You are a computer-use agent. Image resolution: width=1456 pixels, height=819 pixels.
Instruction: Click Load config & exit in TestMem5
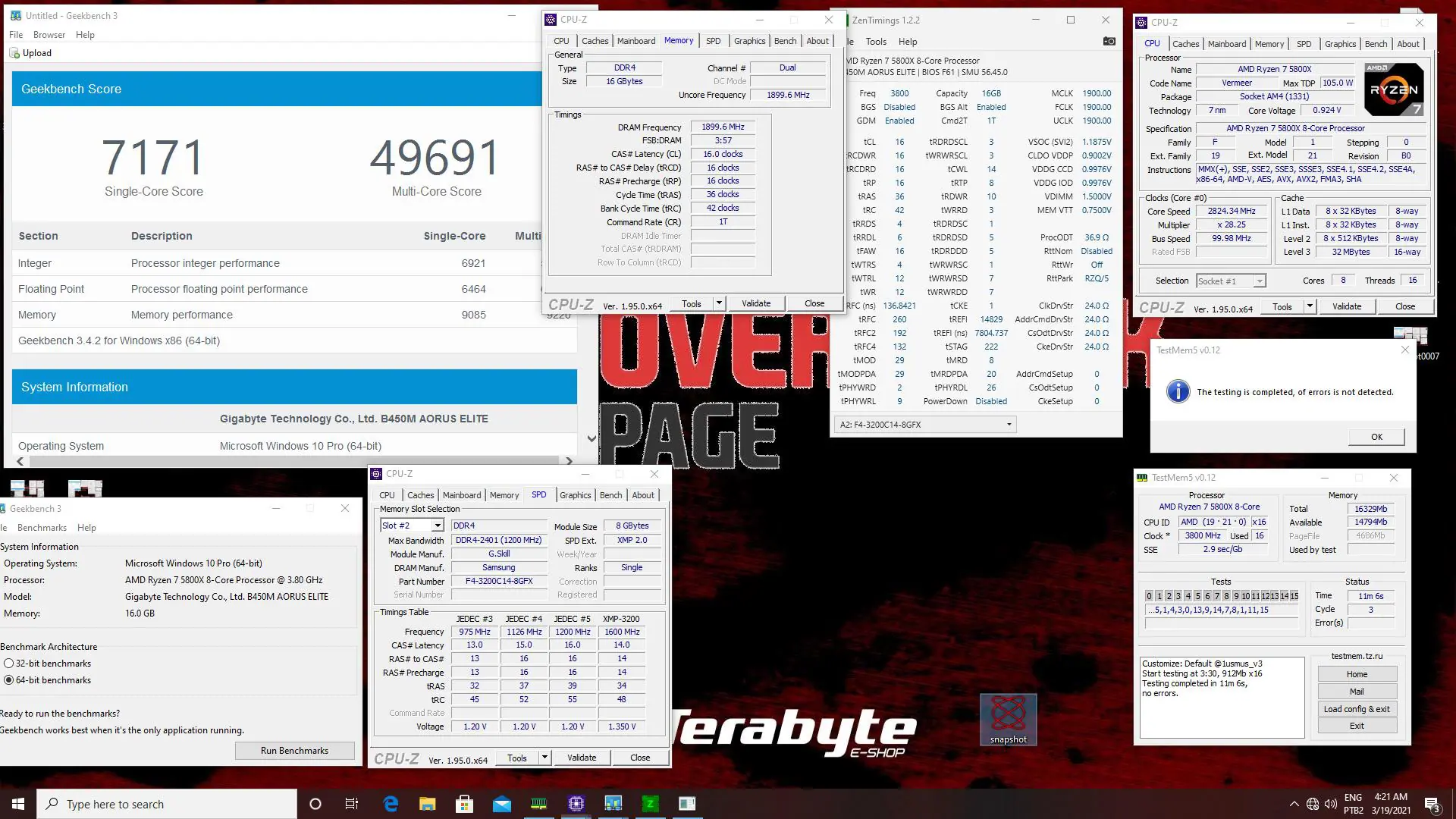click(1357, 709)
